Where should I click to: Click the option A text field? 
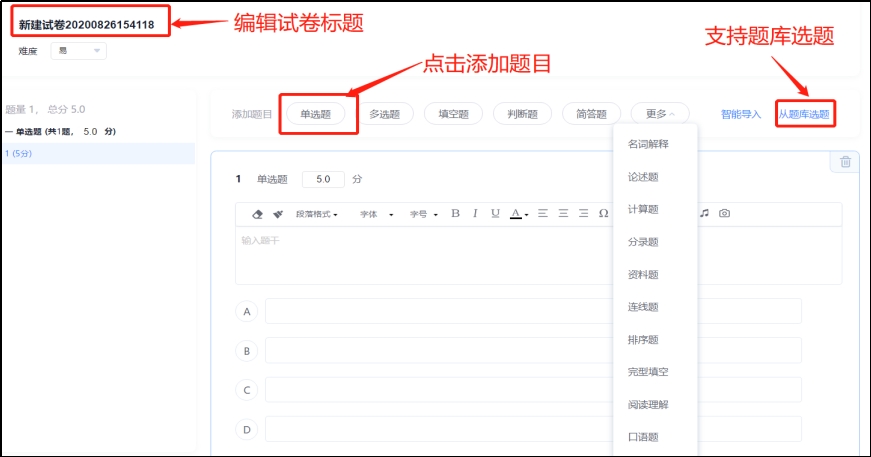coord(533,311)
